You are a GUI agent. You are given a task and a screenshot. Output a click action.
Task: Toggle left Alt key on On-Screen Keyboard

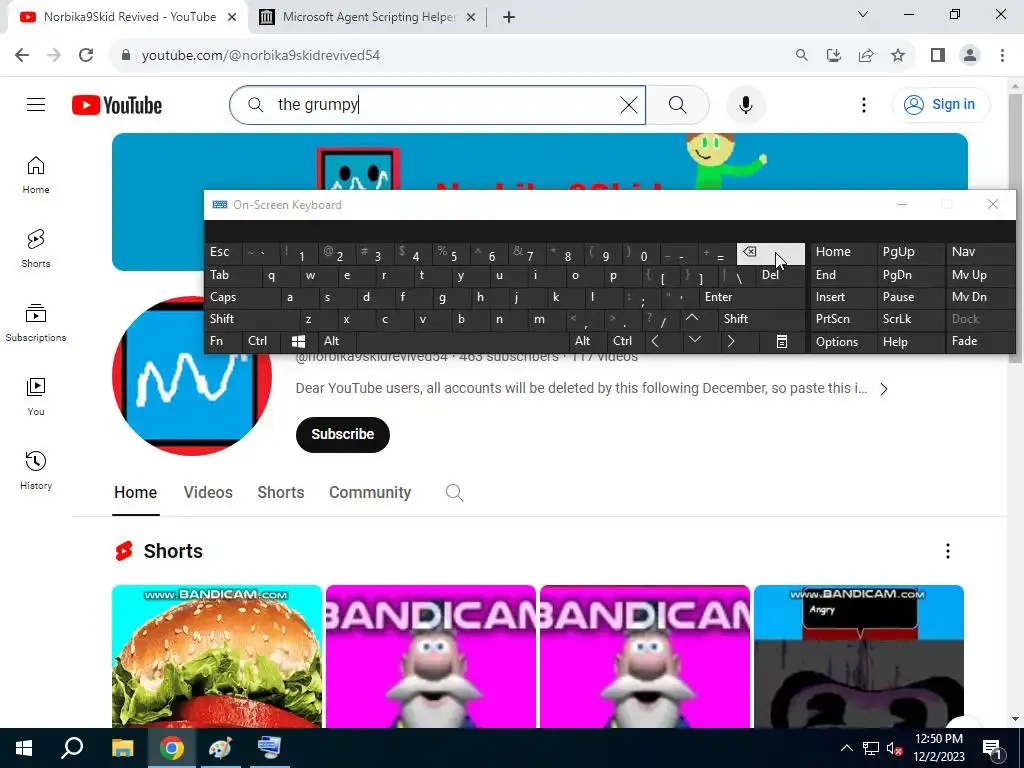(337, 341)
